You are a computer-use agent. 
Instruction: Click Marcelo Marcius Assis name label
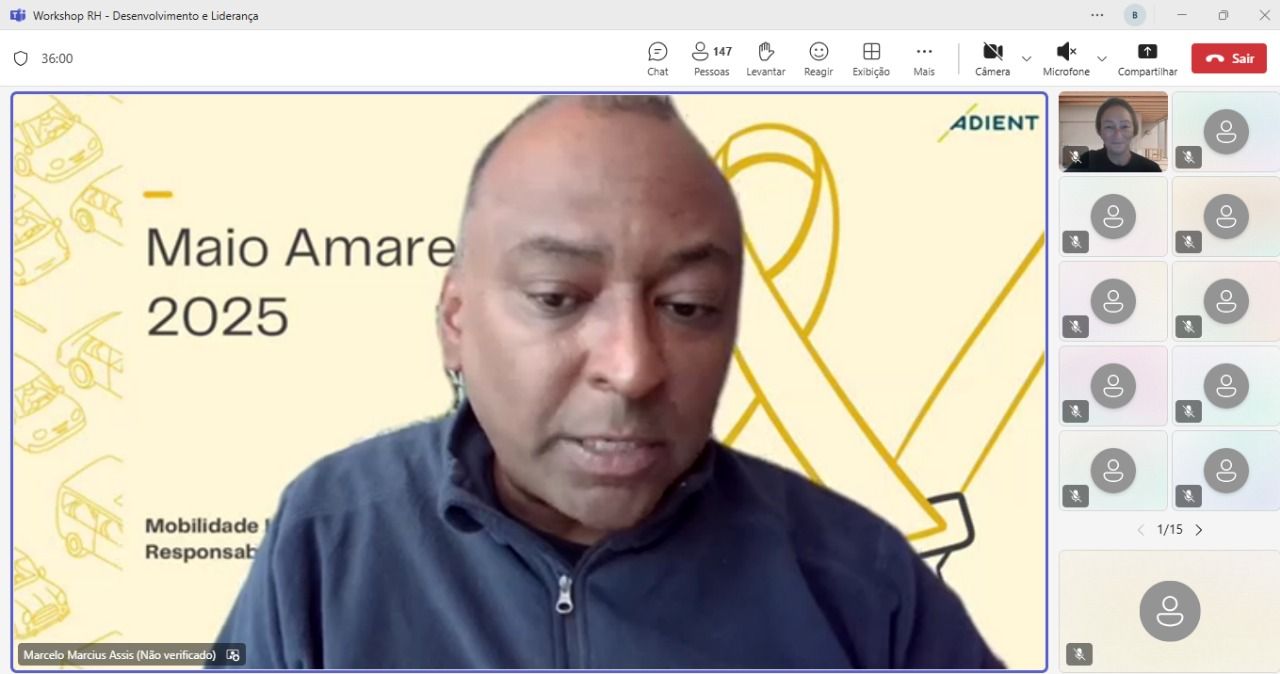[119, 655]
